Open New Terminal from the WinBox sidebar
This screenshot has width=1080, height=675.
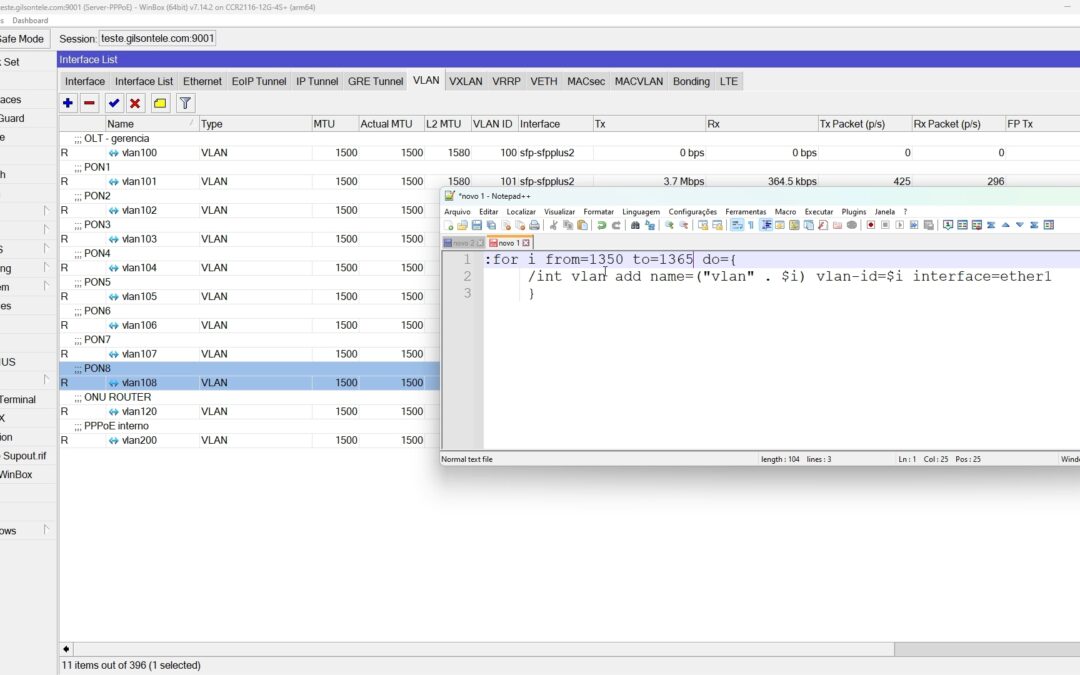coord(25,399)
